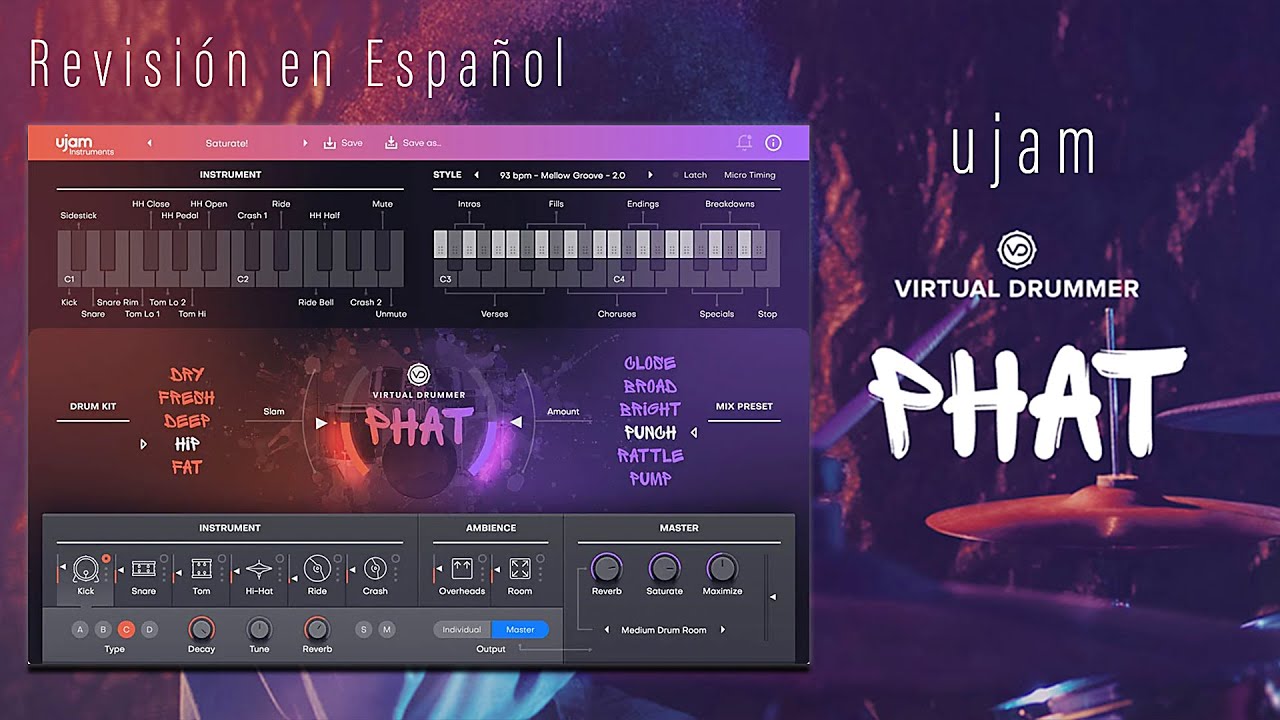Viewport: 1280px width, 720px height.
Task: Choose the BRIGHT mix preset
Action: click(x=650, y=409)
